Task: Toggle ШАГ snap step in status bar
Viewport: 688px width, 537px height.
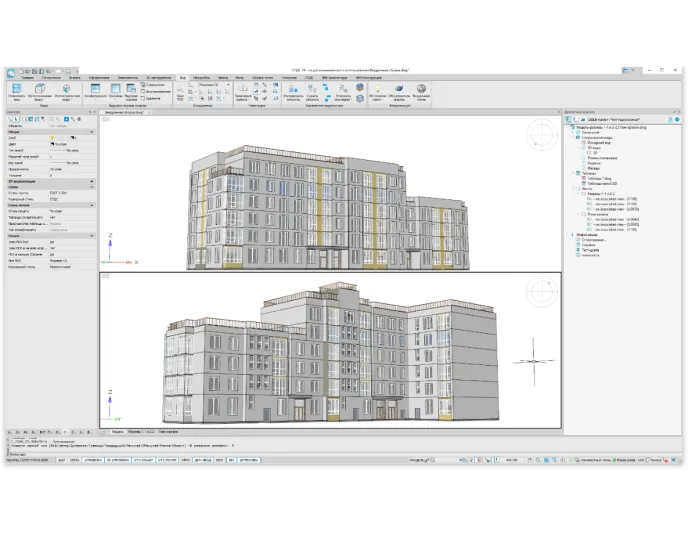Action: pos(61,460)
